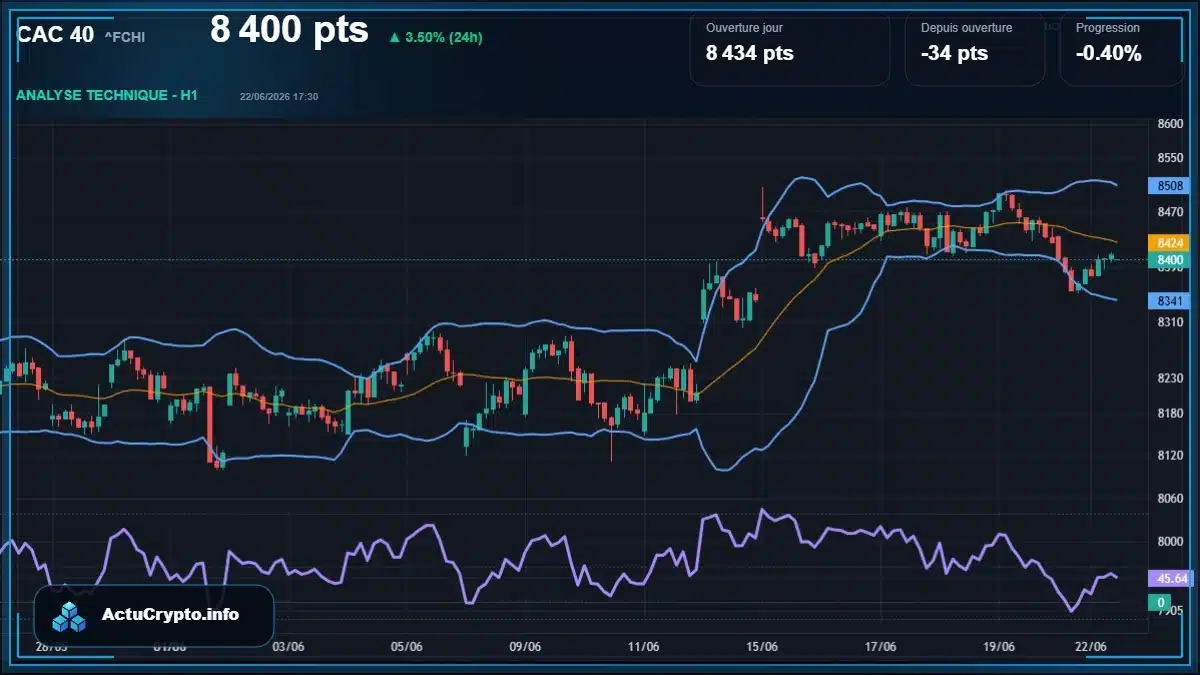
Task: Click the ANALYSE TECHNIQUE - H1 heading
Action: click(x=107, y=95)
